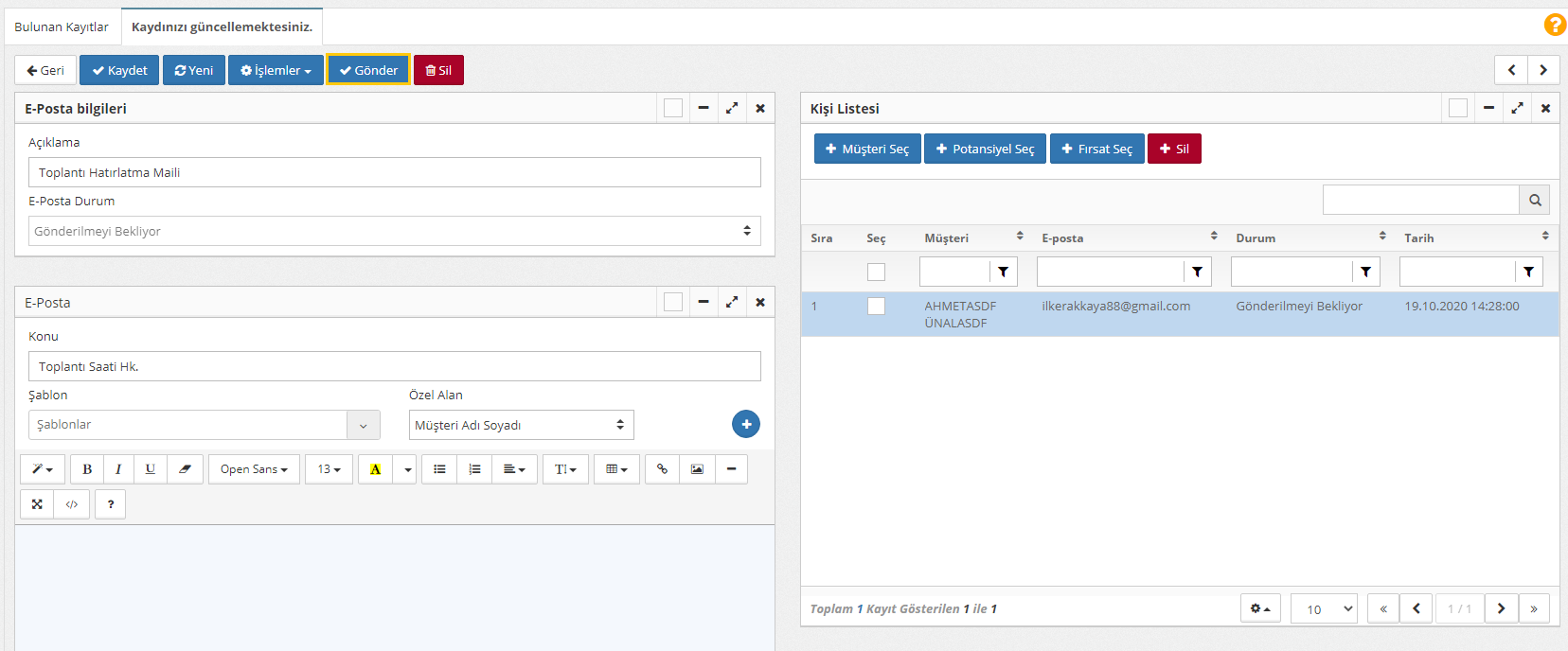The height and width of the screenshot is (651, 1568).
Task: Click the blue plus button beside Özel Alan
Action: tap(745, 424)
